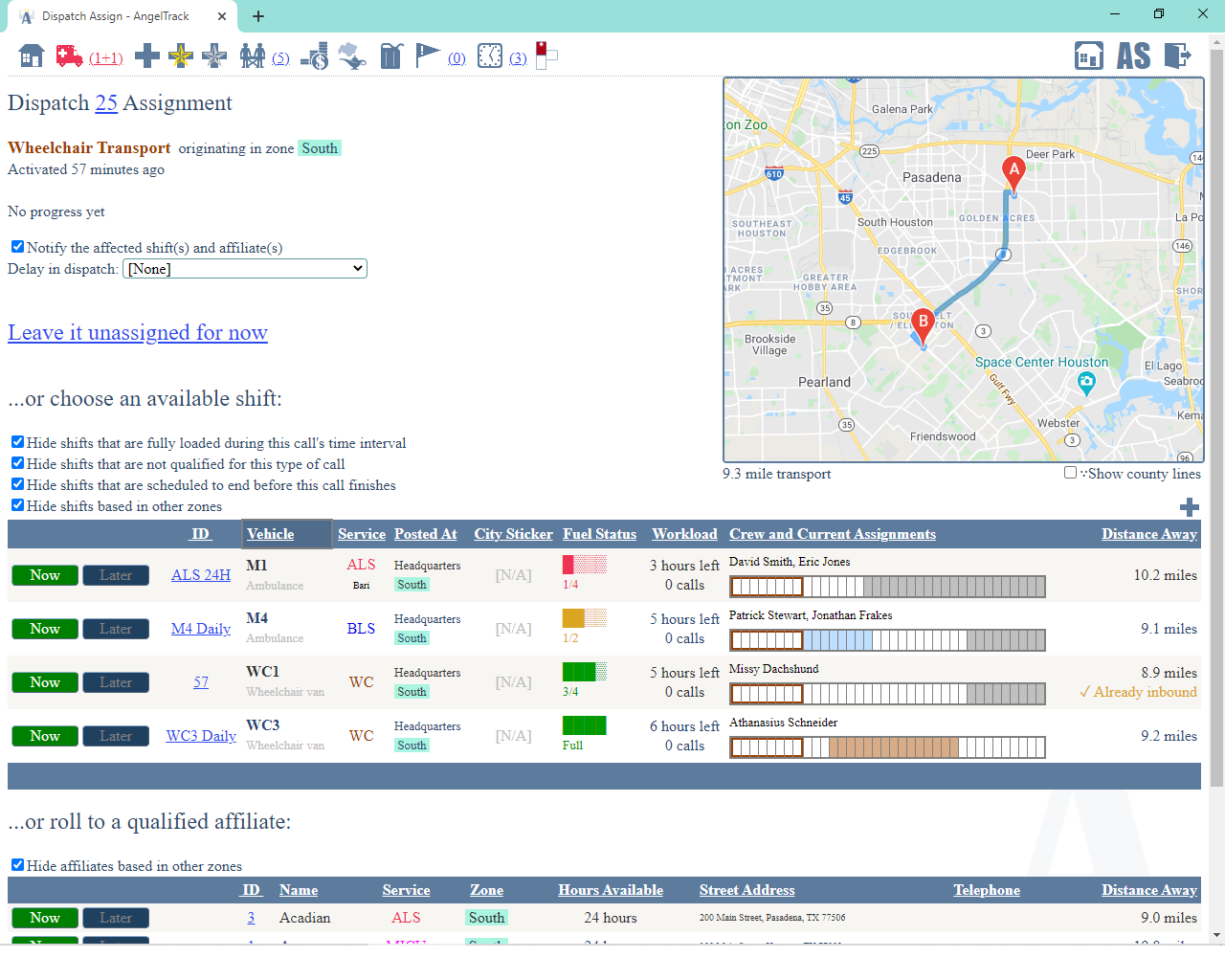Expand the clock icon showing 3 items
Image resolution: width=1225 pixels, height=980 pixels.
(489, 56)
